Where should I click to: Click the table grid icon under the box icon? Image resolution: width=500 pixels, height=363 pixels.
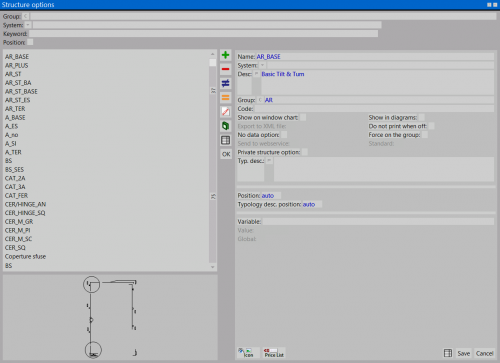click(x=226, y=140)
